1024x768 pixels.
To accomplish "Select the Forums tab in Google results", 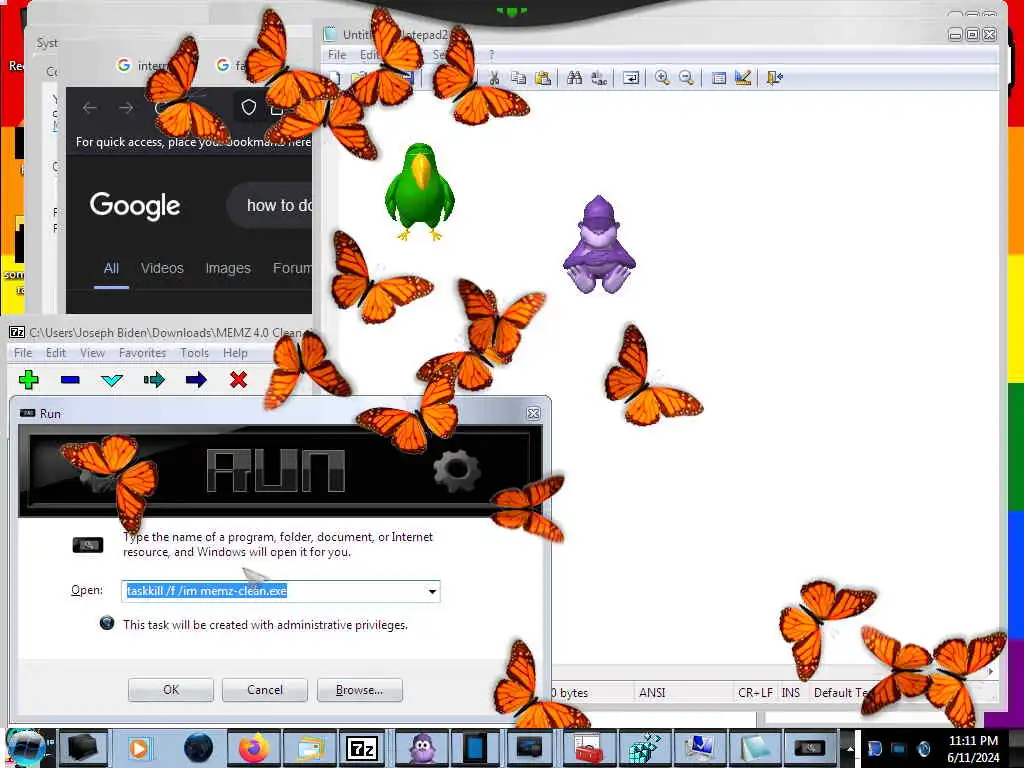I will (292, 268).
